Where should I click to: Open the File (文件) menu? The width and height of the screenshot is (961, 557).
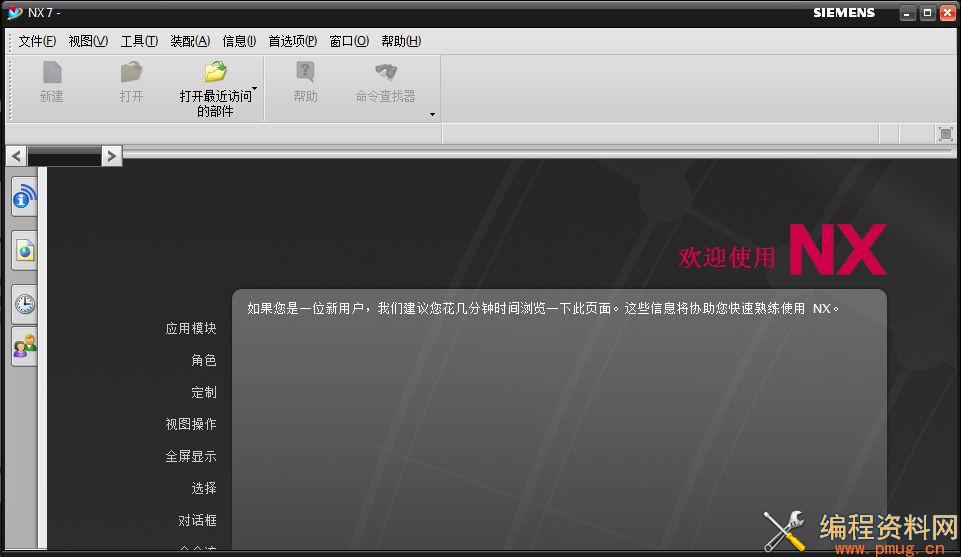click(37, 41)
